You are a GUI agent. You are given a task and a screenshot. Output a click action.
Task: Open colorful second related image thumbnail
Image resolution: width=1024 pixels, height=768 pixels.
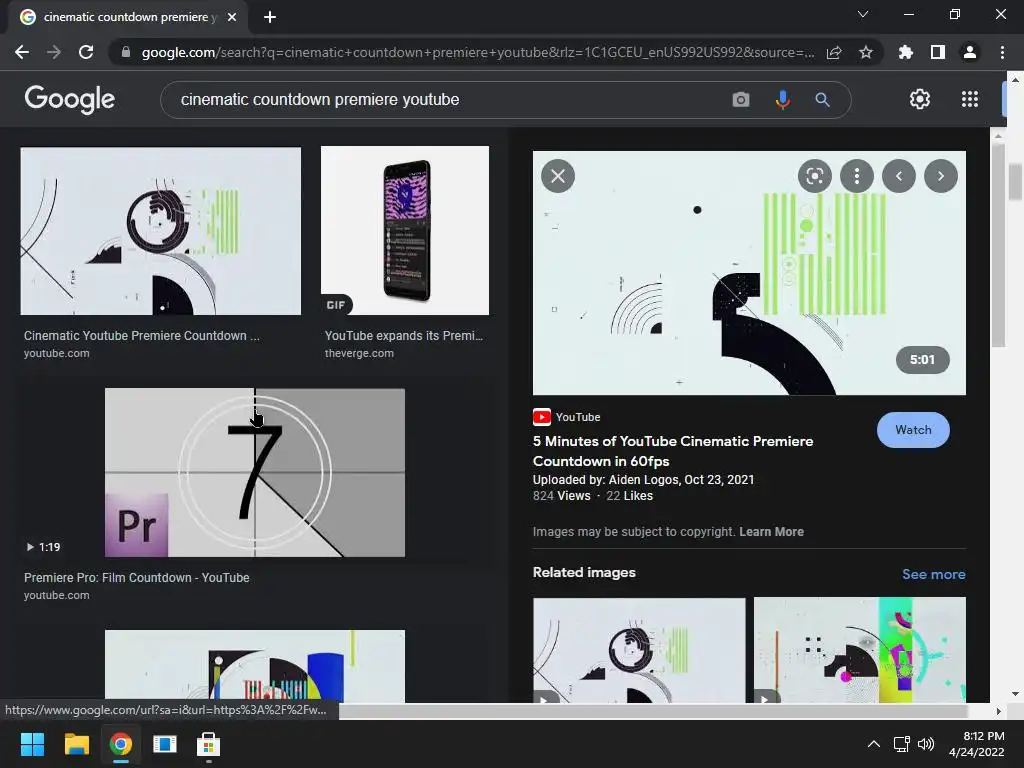coord(859,650)
